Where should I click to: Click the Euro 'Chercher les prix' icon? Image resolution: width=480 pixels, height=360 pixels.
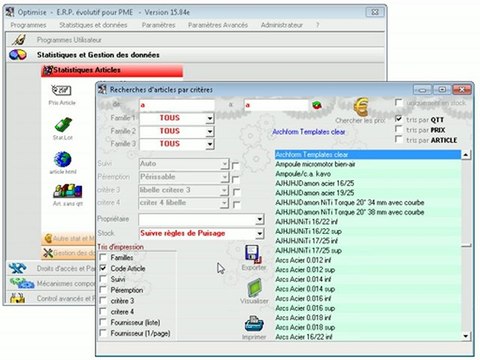[x=360, y=107]
